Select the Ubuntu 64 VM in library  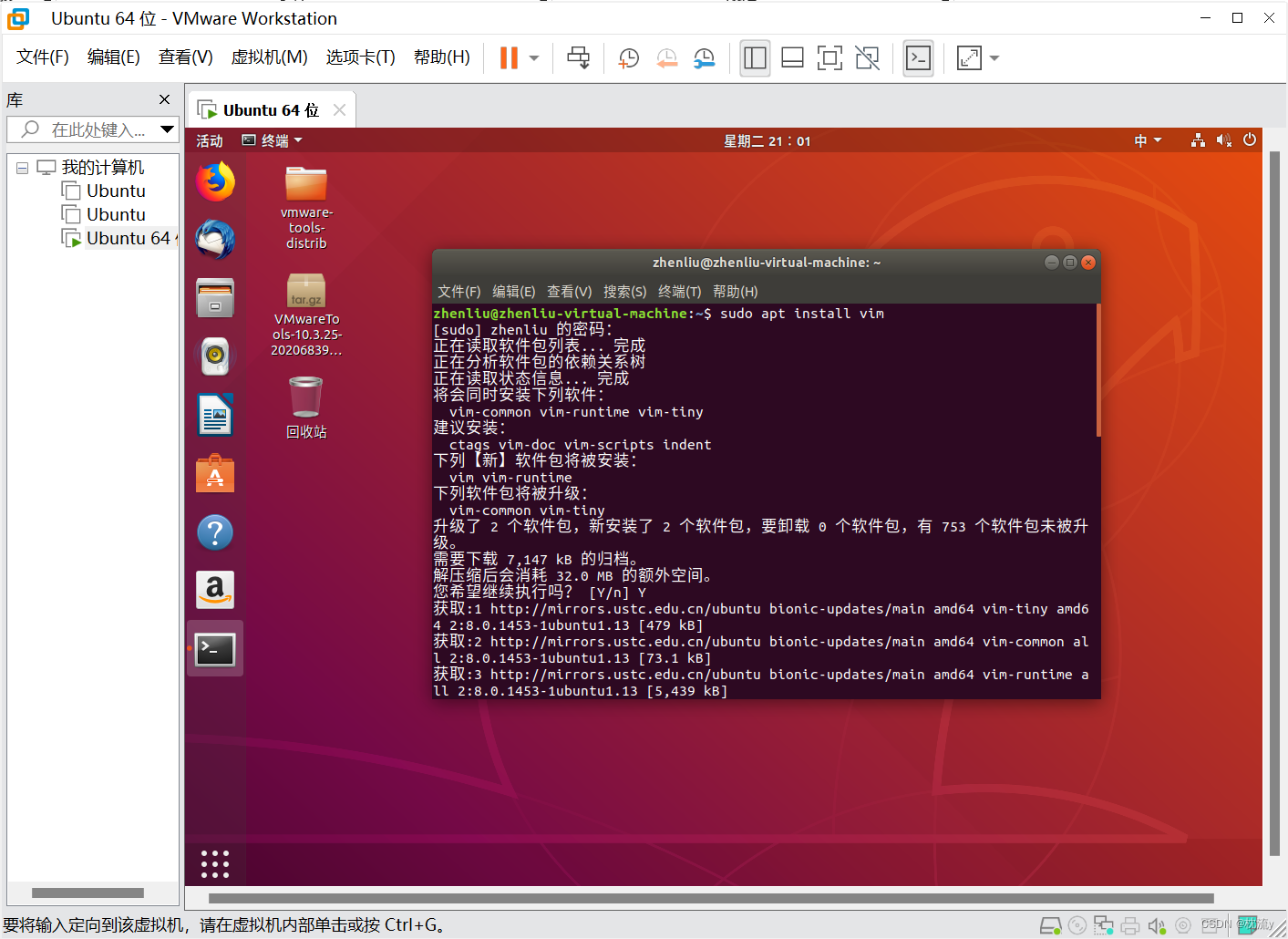pos(118,239)
